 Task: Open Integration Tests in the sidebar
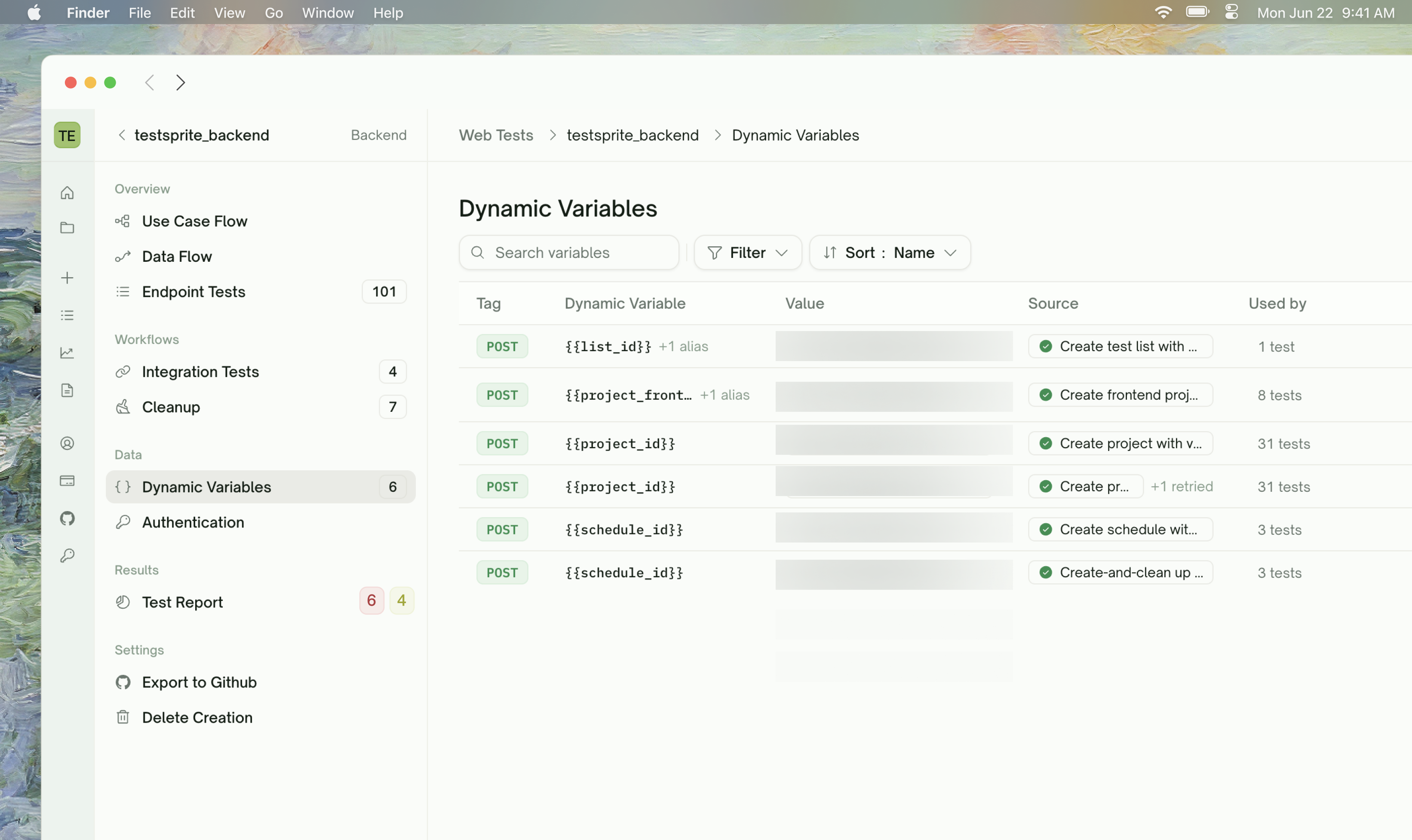[x=261, y=372]
